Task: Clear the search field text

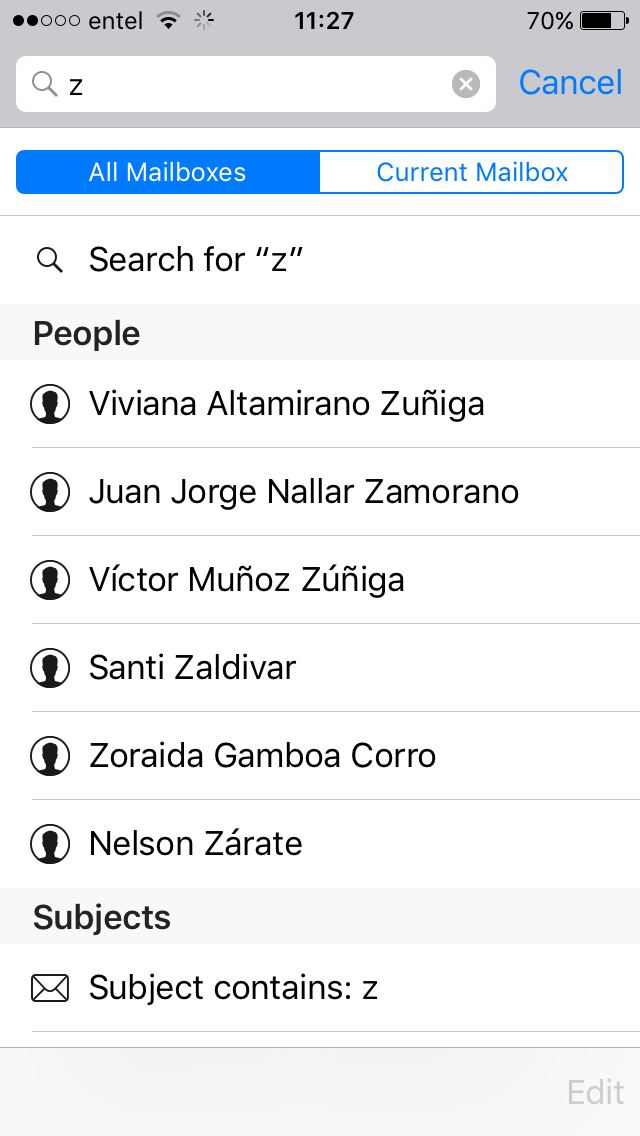Action: [x=465, y=84]
